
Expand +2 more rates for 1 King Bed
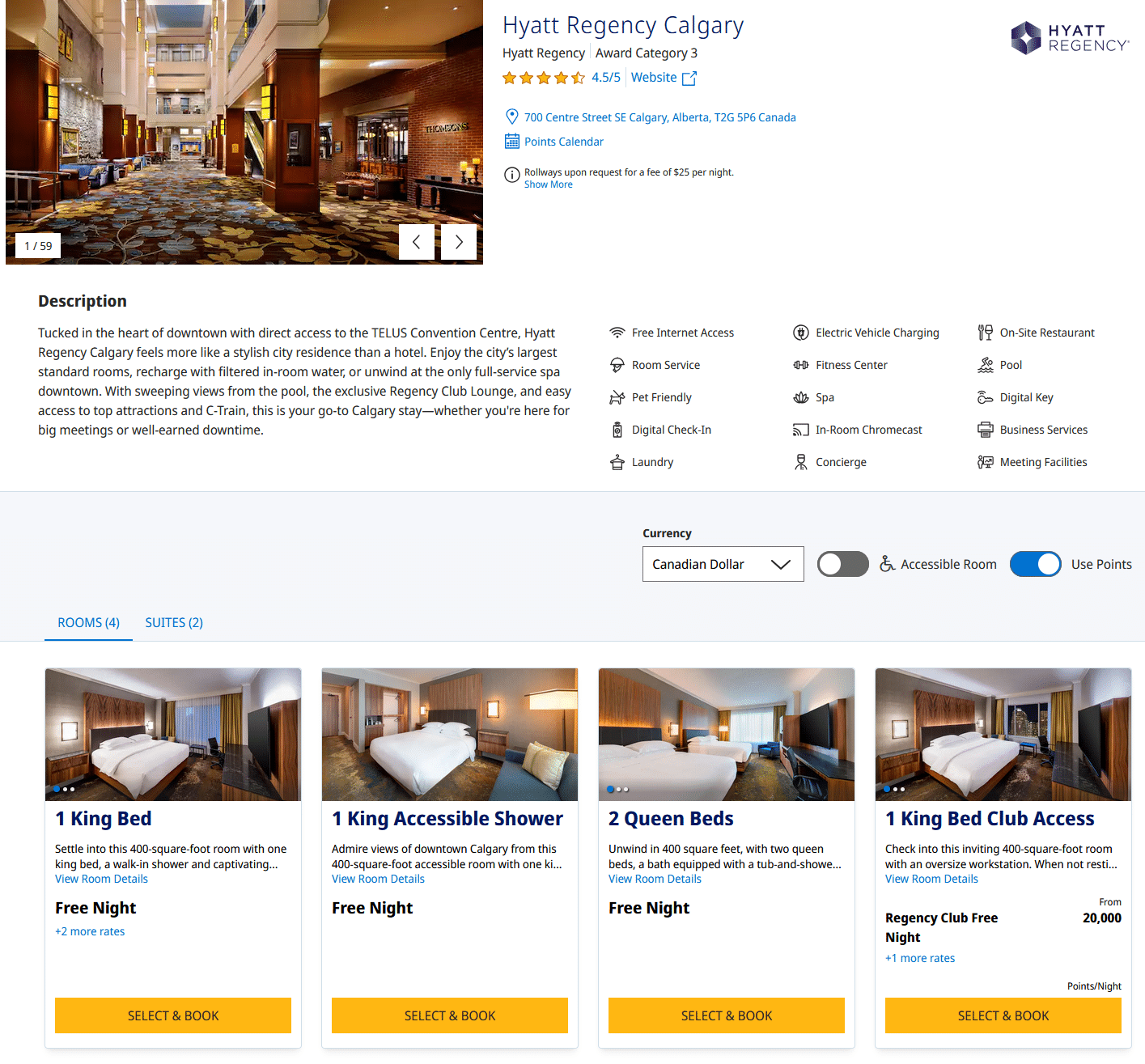pyautogui.click(x=90, y=931)
